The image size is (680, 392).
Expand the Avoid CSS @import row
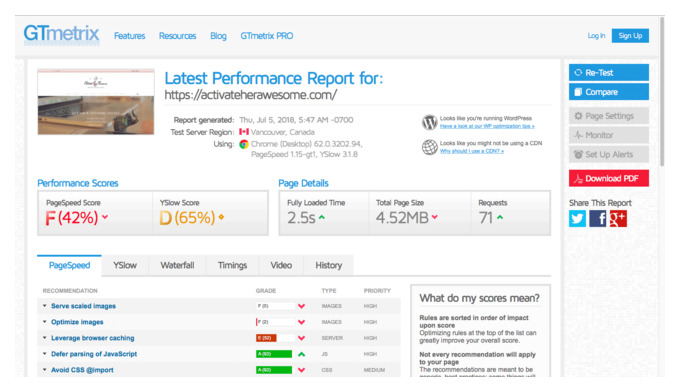(44, 370)
